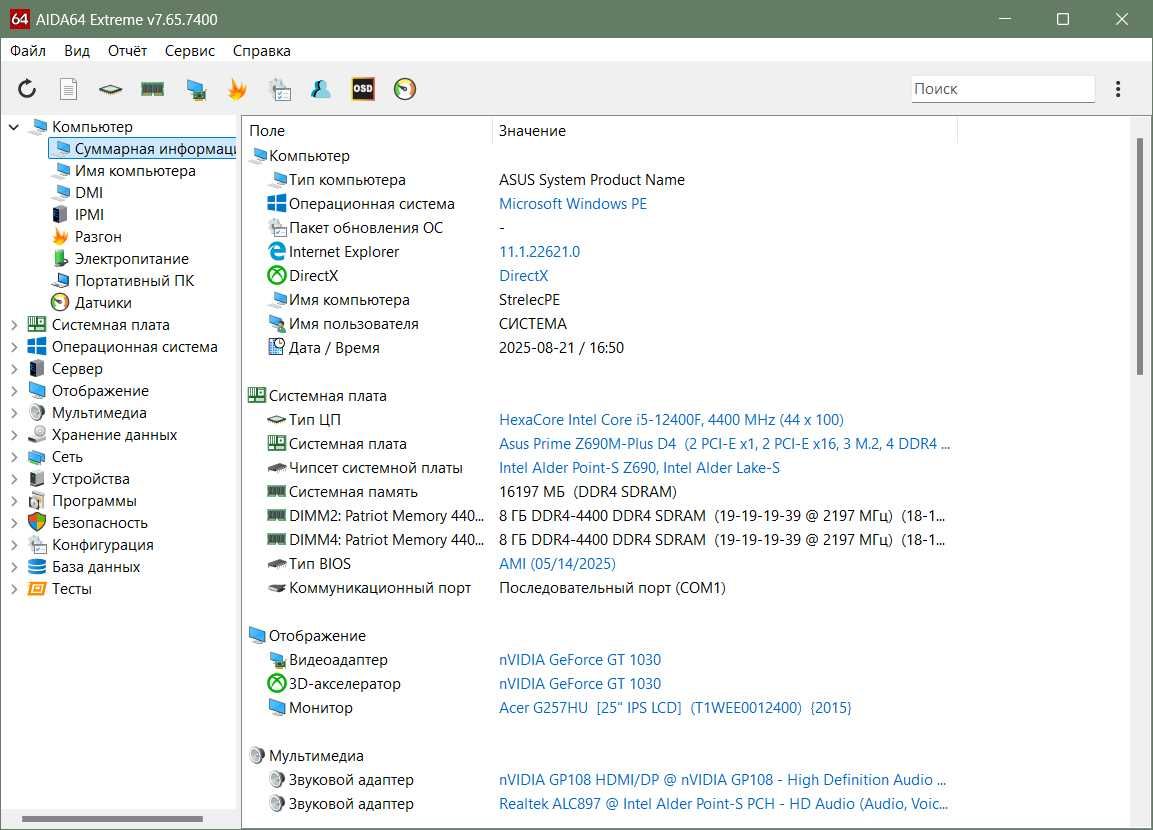
Task: Select the 16197 МБ system memory value
Action: (588, 492)
